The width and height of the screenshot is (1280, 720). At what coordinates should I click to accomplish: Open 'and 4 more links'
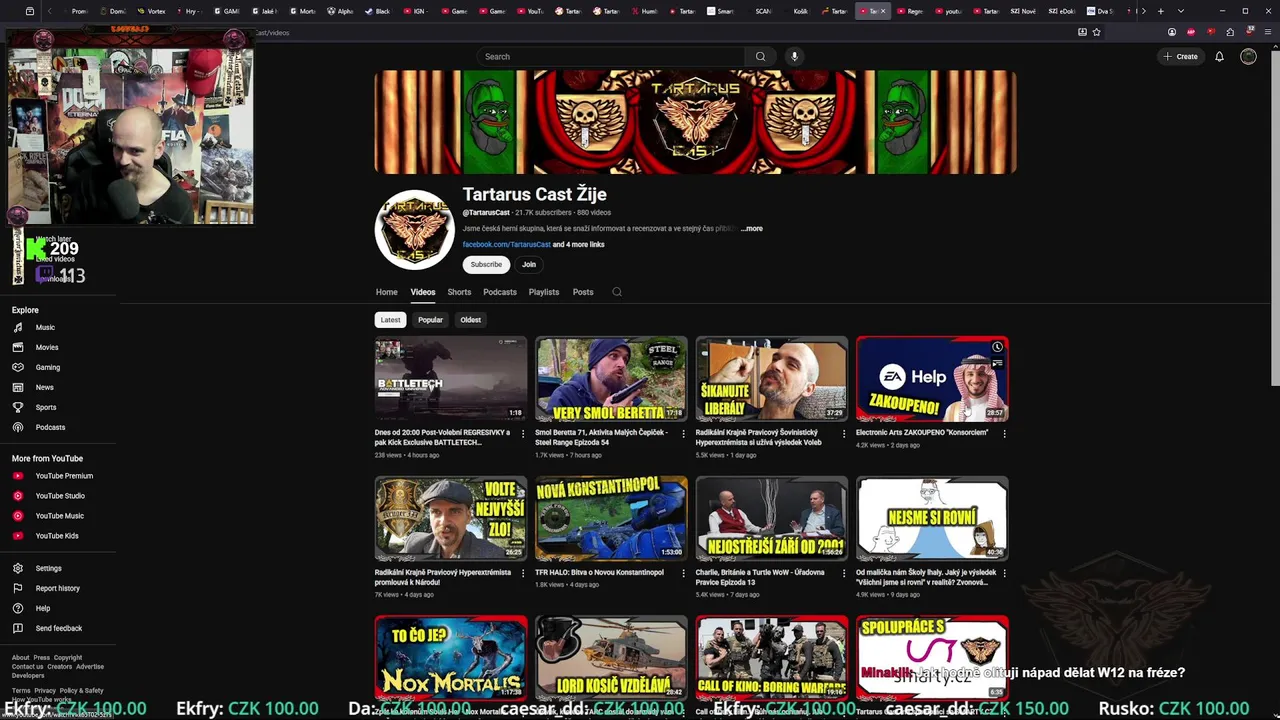pos(579,244)
